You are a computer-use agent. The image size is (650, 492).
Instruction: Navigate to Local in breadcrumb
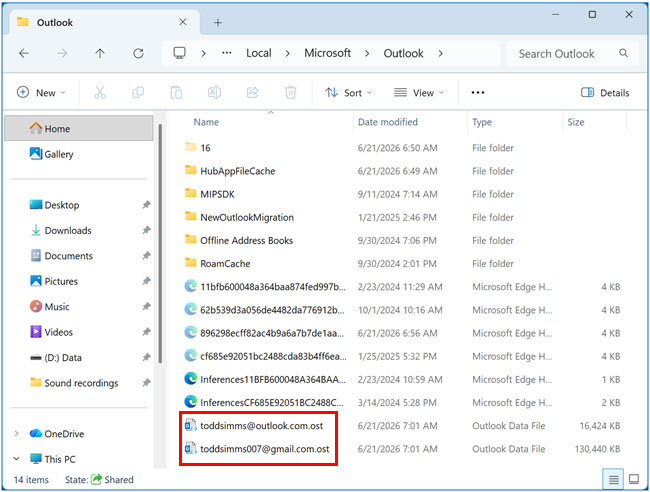(259, 53)
